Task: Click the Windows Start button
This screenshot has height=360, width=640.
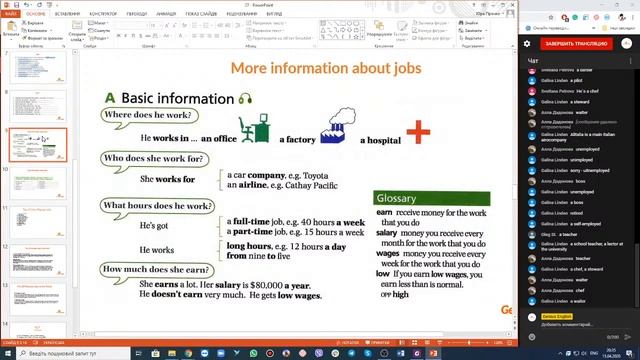Action: [x=7, y=353]
